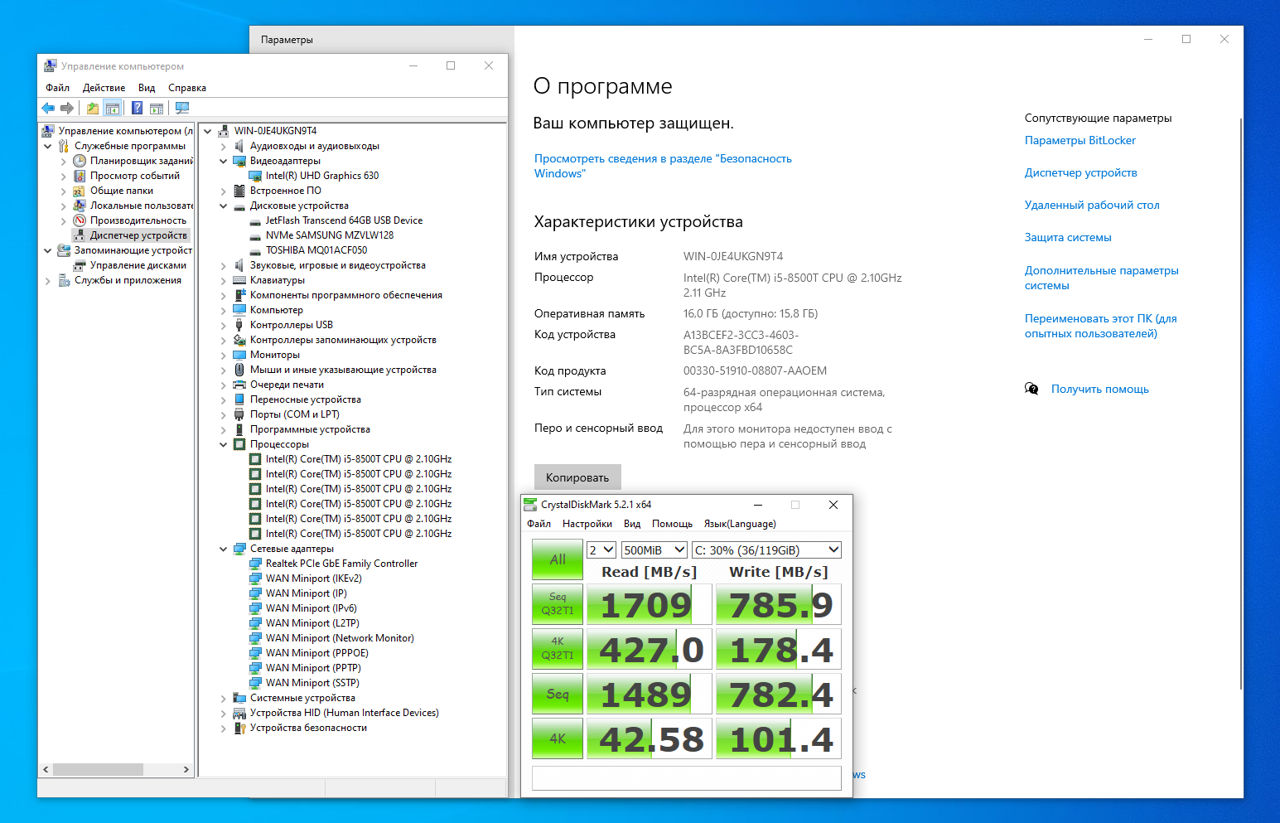Click Переименовать этот ПК link
1280x823 pixels.
tap(1101, 326)
